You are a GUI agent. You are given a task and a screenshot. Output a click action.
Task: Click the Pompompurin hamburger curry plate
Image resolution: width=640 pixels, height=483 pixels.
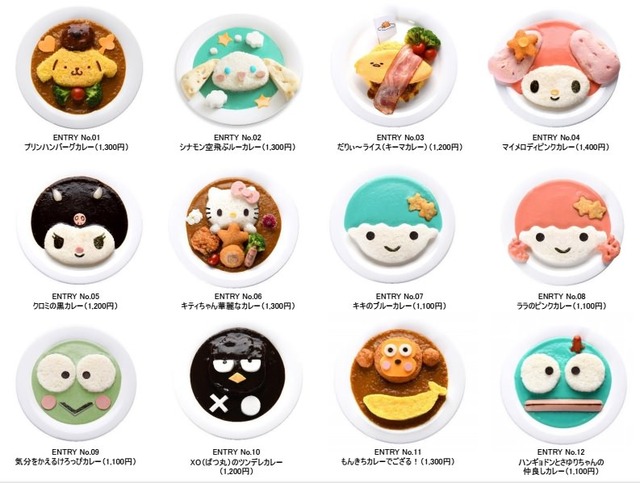(x=79, y=67)
